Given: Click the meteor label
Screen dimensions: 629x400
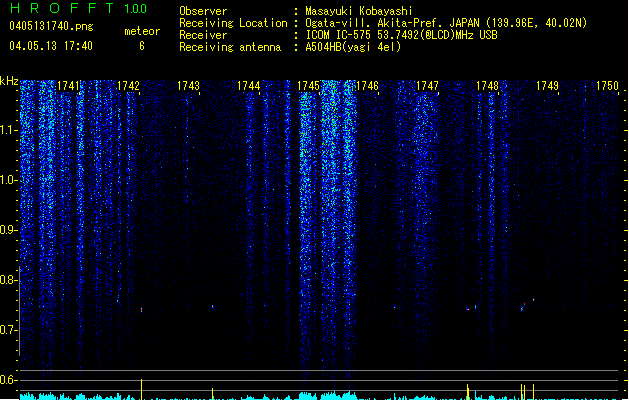Looking at the screenshot, I should (x=142, y=31).
